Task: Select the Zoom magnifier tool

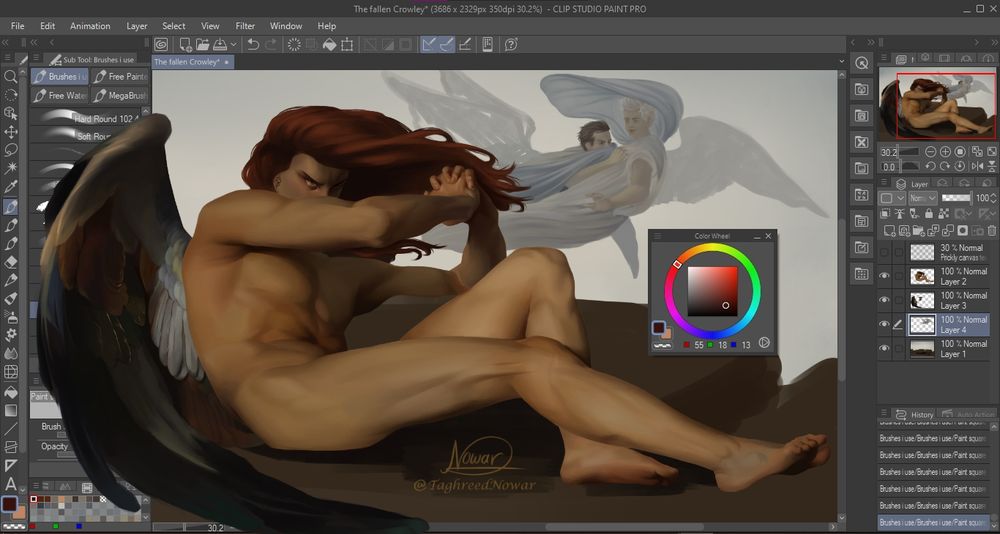Action: point(11,76)
